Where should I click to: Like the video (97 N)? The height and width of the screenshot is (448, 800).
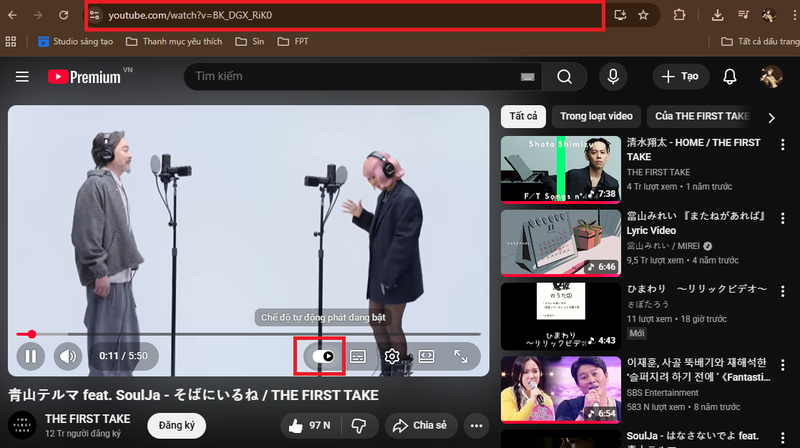click(310, 426)
